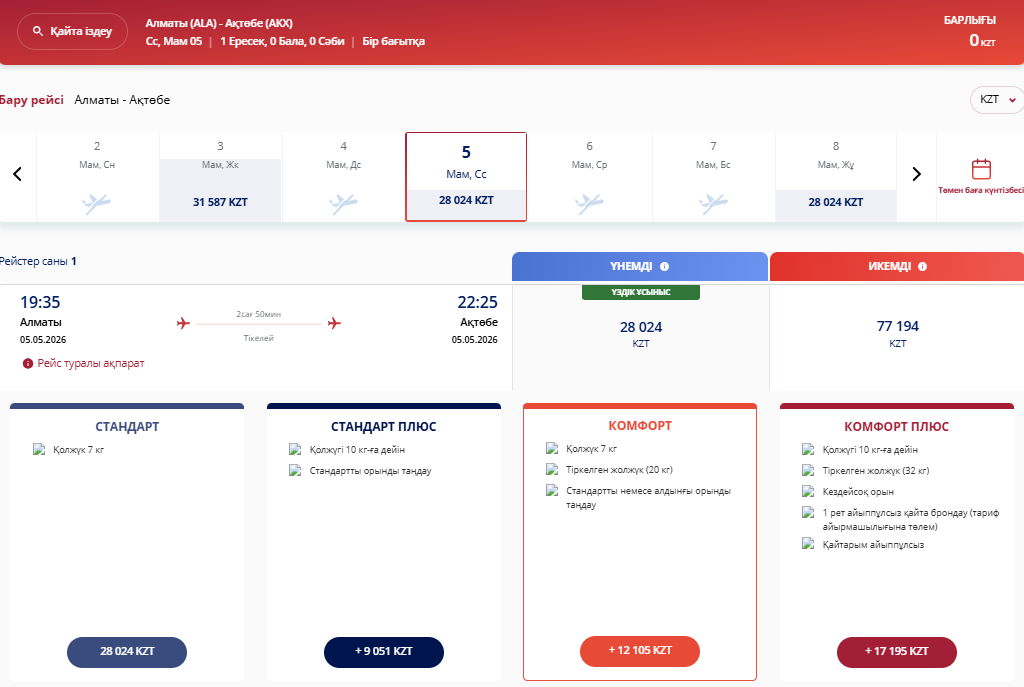This screenshot has width=1024, height=687.
Task: Select Комфорт Плюс fare +17 195 KZT
Action: [x=896, y=651]
